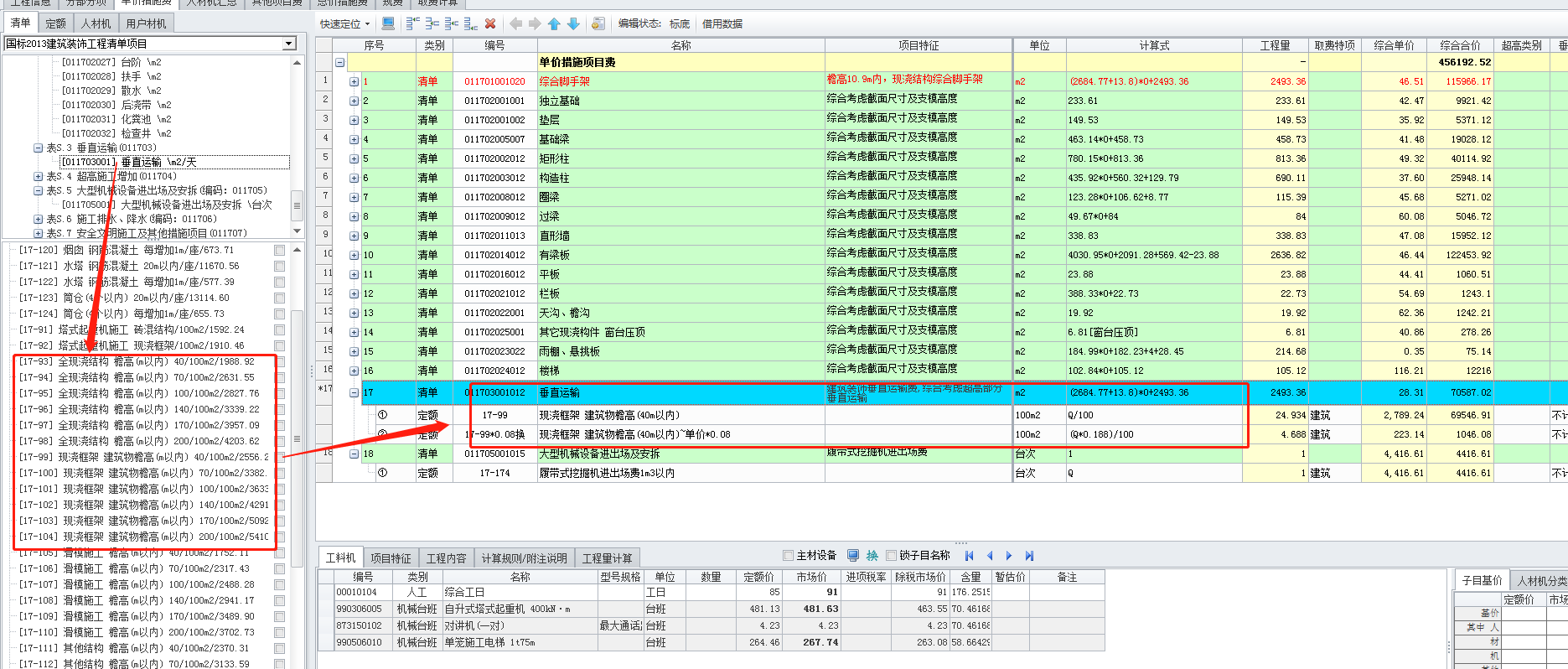
Task: Expand row 1 综合脚手架 in the grid
Action: click(x=354, y=81)
